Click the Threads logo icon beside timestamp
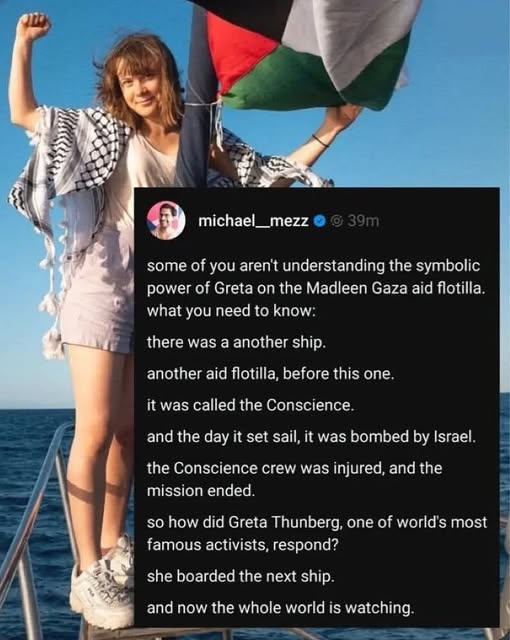Image resolution: width=510 pixels, height=640 pixels. (x=337, y=221)
